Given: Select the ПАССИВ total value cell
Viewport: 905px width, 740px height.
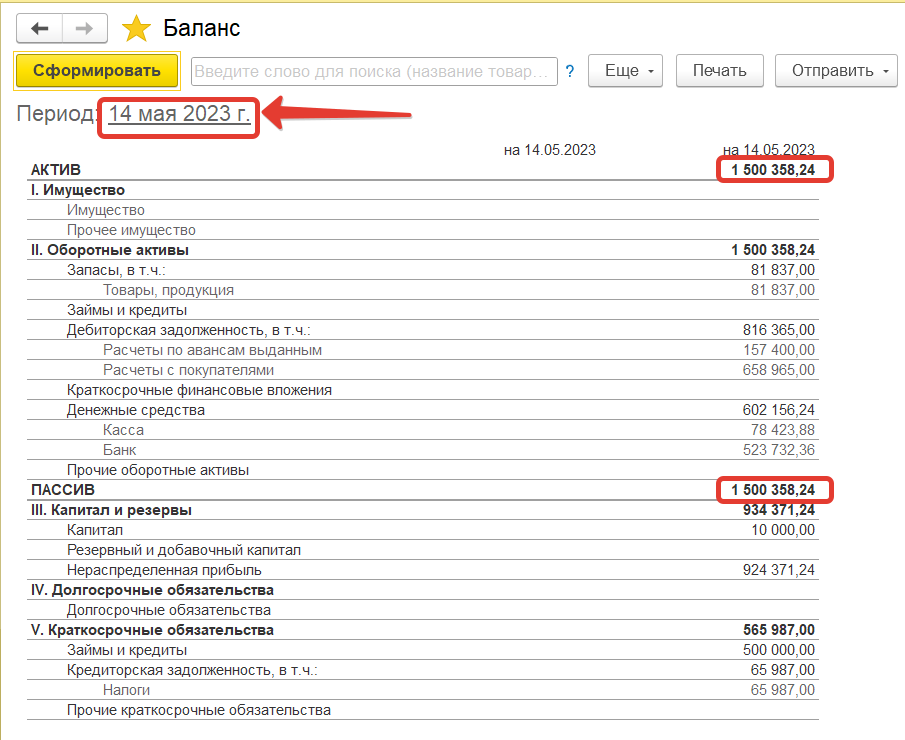Looking at the screenshot, I should point(774,490).
